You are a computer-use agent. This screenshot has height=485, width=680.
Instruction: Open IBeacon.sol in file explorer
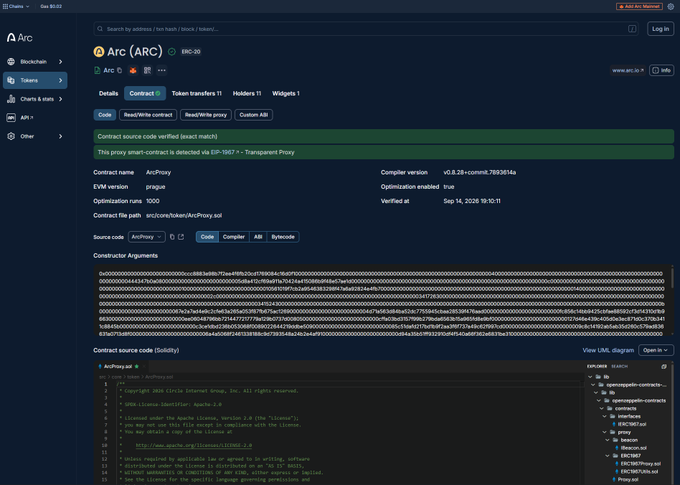[631, 448]
